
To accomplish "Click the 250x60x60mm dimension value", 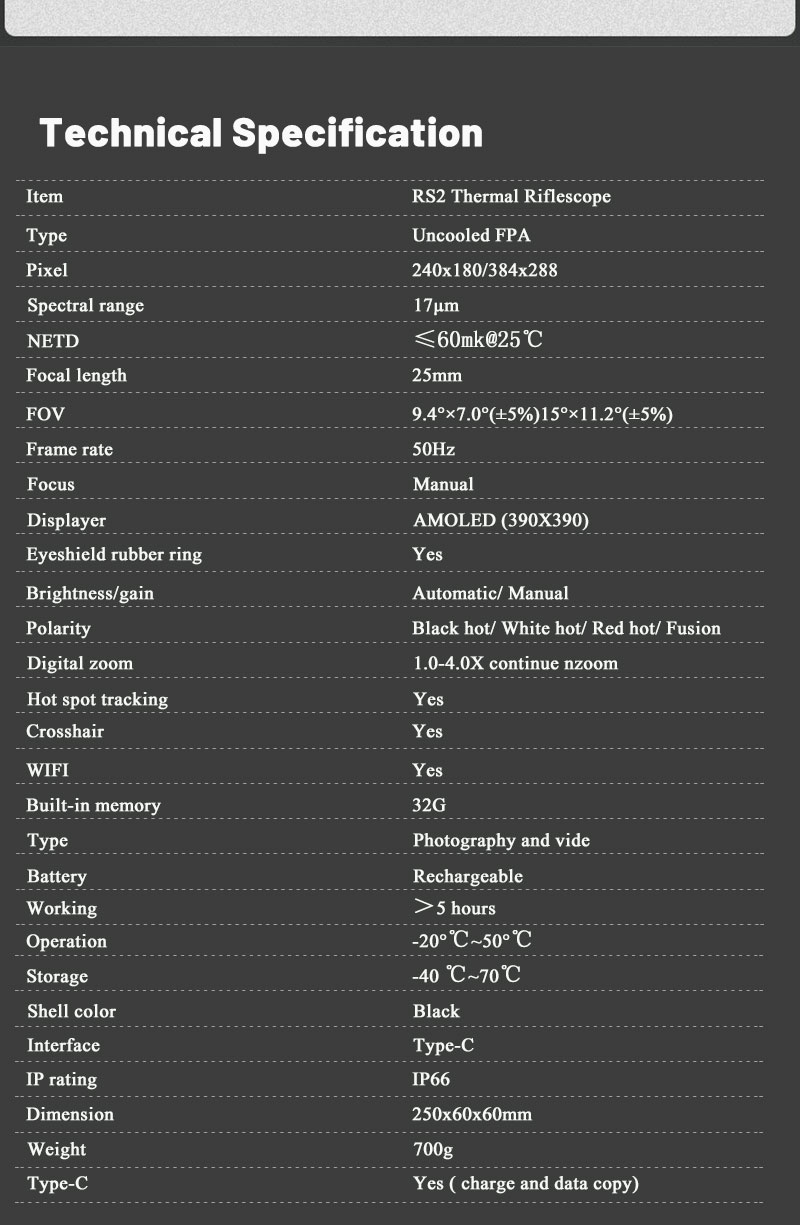I will (472, 1114).
